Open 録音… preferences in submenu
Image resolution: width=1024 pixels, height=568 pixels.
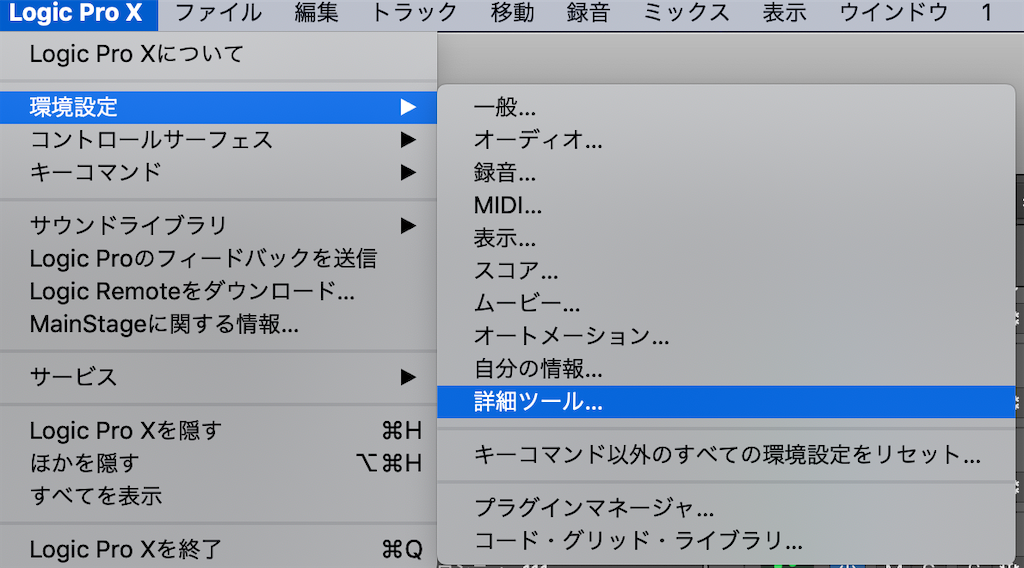726,173
